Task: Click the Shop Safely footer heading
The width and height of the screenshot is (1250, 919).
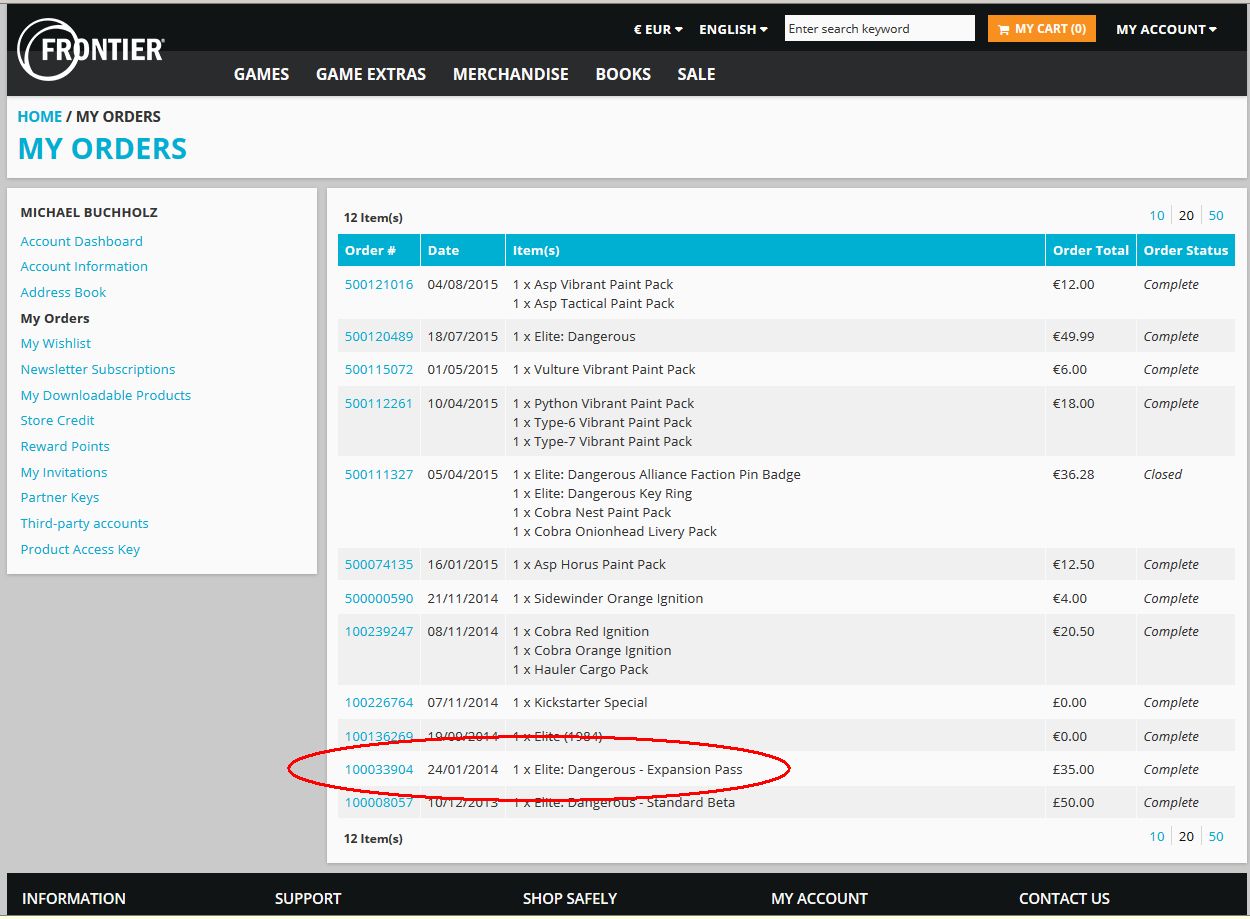Action: pyautogui.click(x=570, y=898)
